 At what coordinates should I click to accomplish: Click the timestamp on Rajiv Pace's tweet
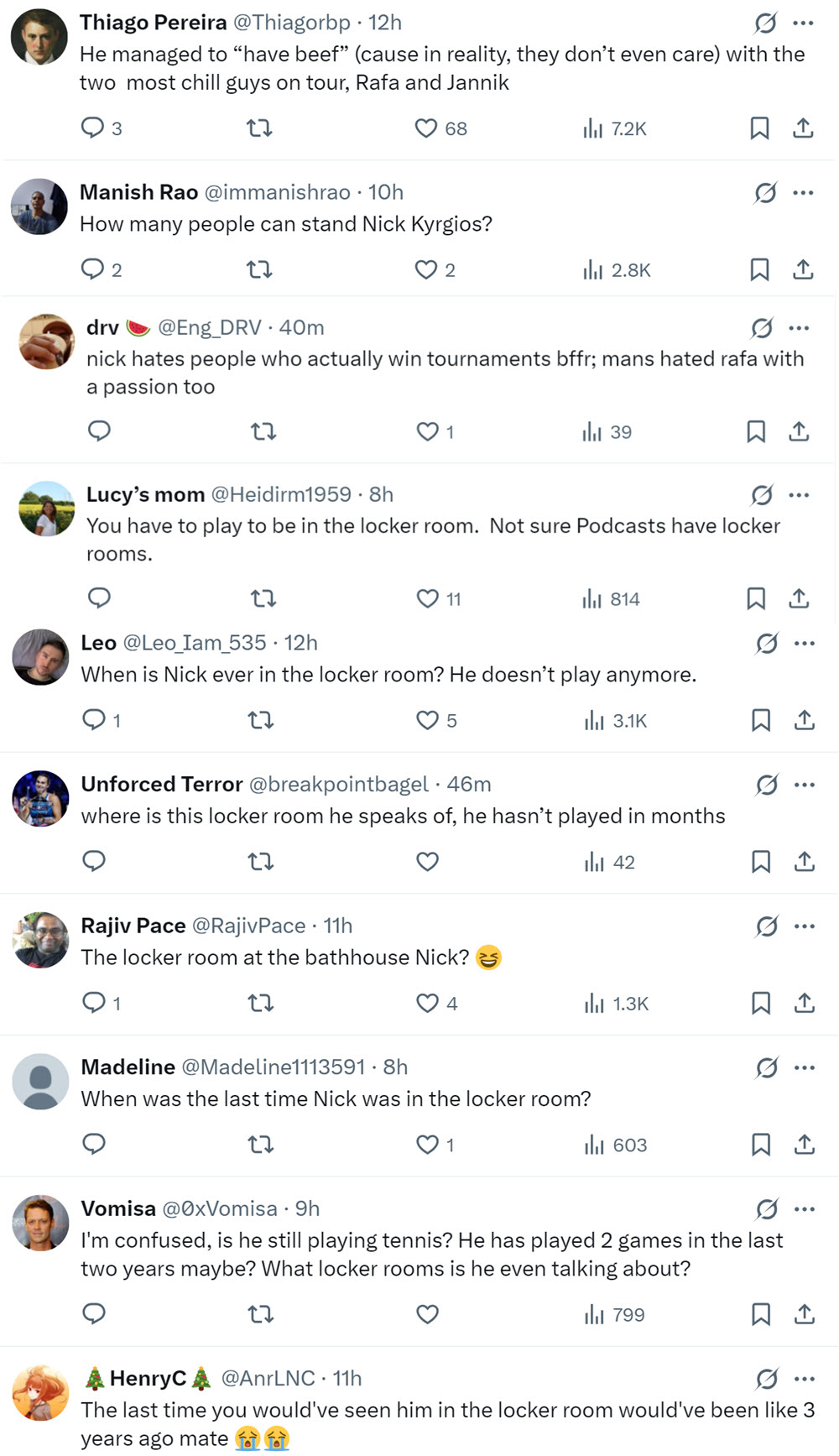coord(338,926)
